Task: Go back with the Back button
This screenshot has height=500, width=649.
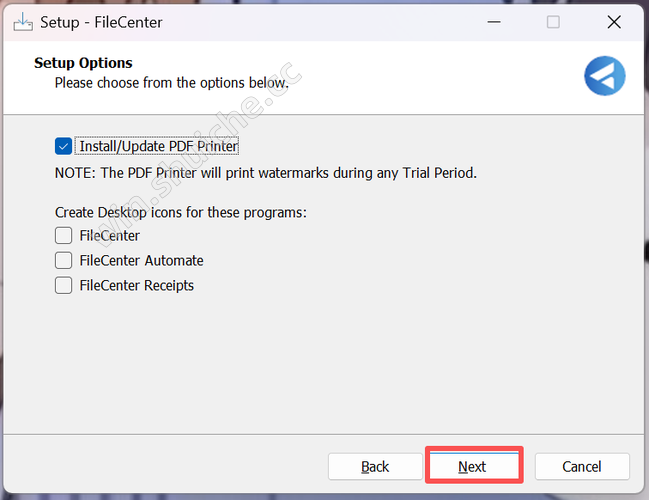Action: pyautogui.click(x=375, y=466)
